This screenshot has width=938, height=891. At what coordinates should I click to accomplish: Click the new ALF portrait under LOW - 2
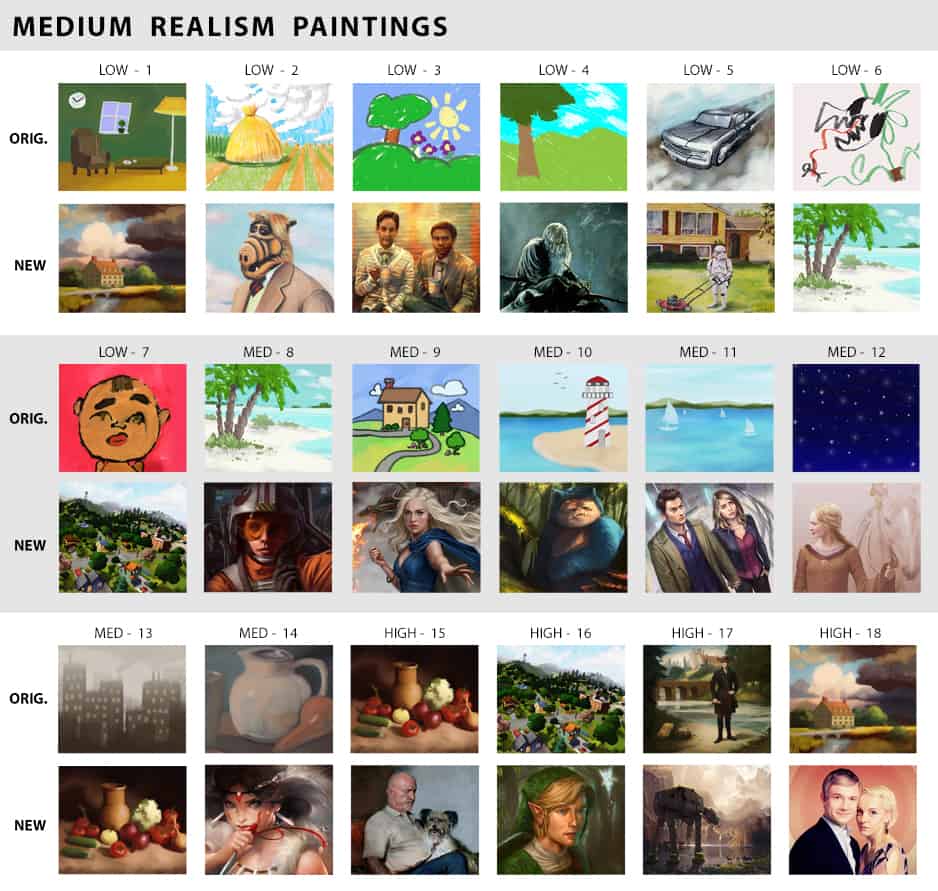[270, 258]
